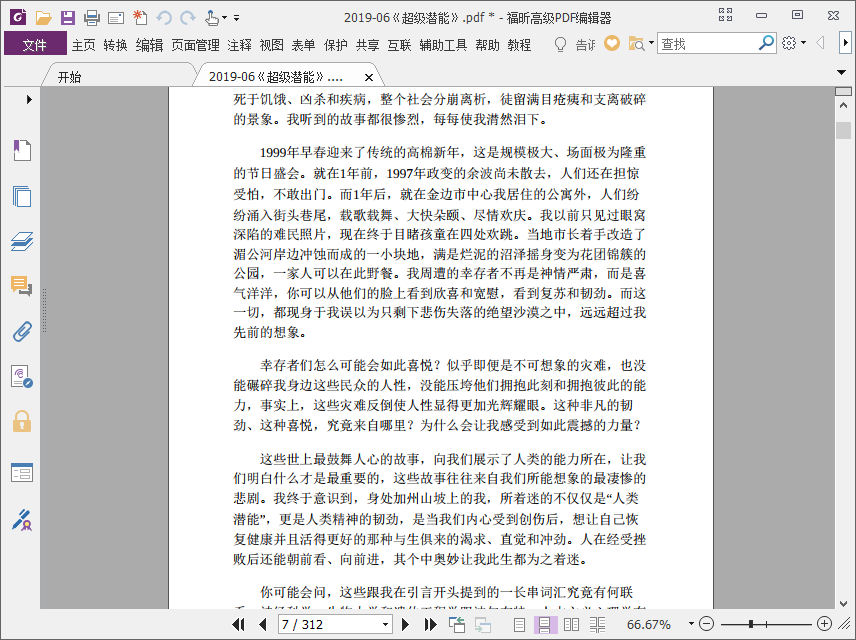Click the Open folder icon in quick toolbar
This screenshot has width=856, height=640.
coord(44,18)
